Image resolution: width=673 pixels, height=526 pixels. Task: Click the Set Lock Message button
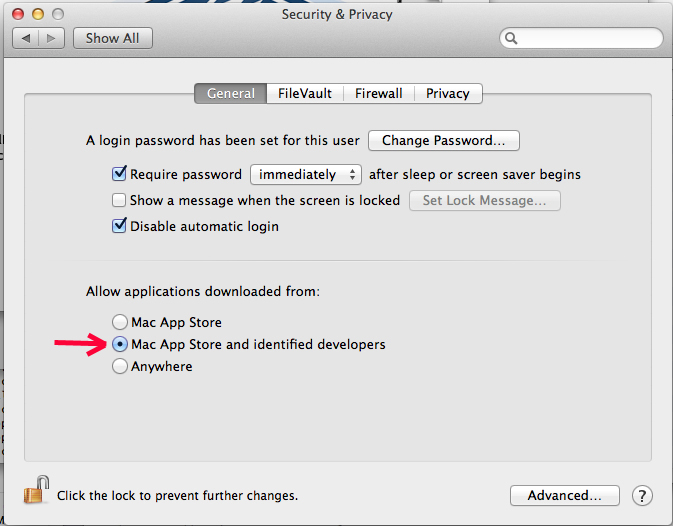[485, 200]
